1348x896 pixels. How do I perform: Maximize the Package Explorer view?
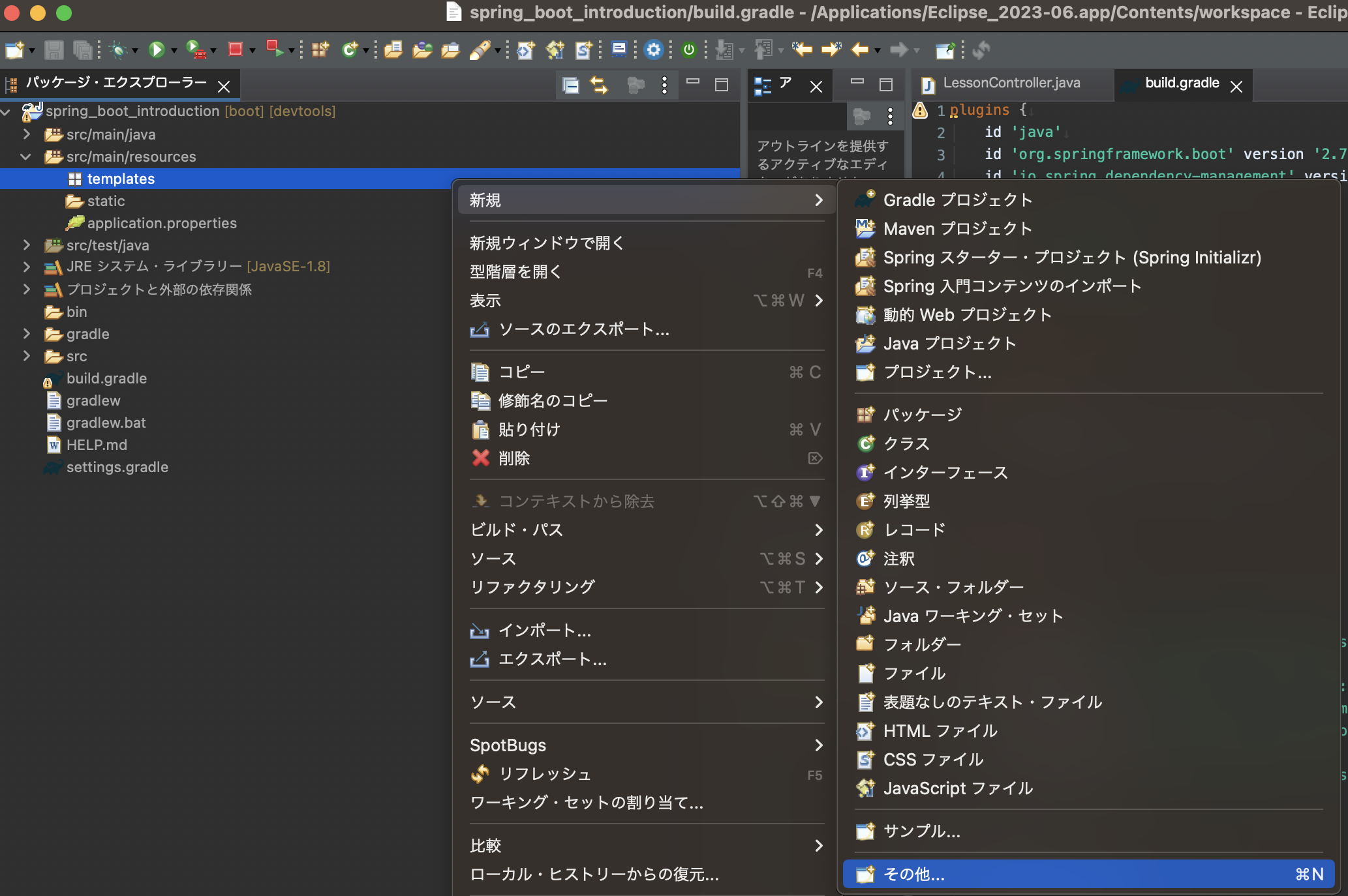click(x=720, y=83)
